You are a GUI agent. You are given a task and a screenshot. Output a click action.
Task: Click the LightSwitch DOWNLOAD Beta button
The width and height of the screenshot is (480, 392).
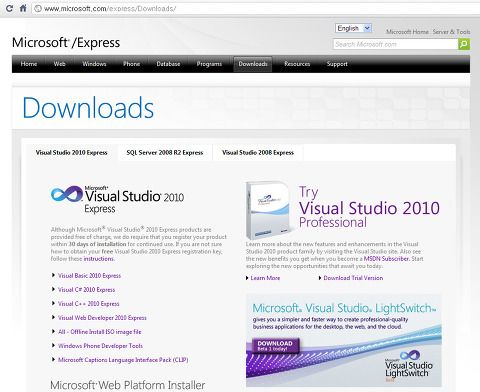[275, 346]
